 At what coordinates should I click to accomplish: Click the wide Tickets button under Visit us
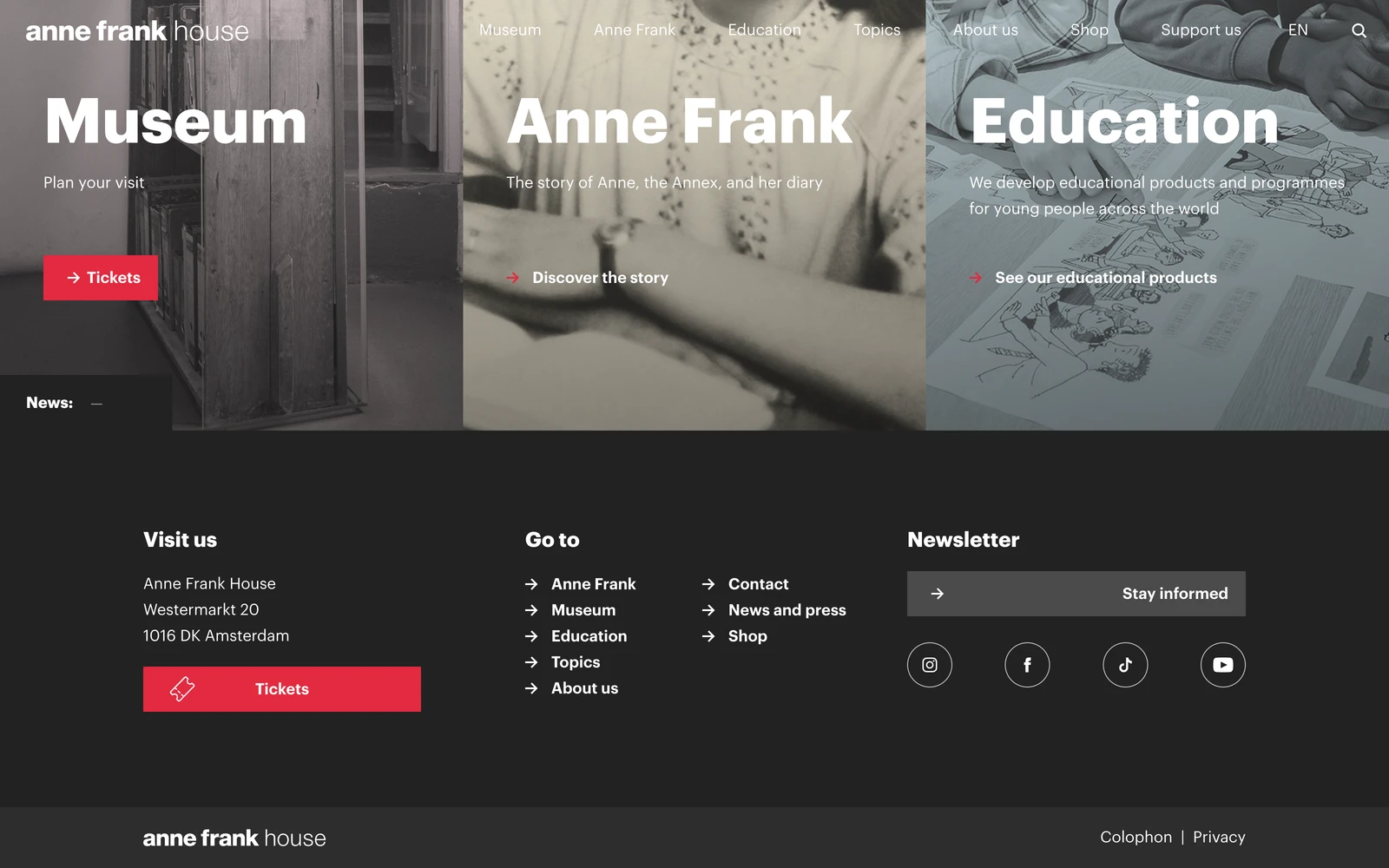pos(282,689)
